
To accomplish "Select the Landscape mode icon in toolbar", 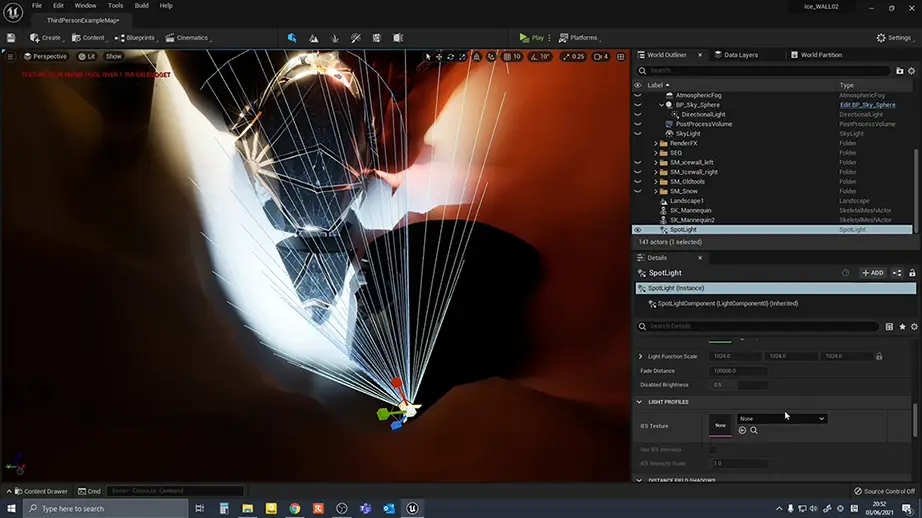I will pos(314,38).
